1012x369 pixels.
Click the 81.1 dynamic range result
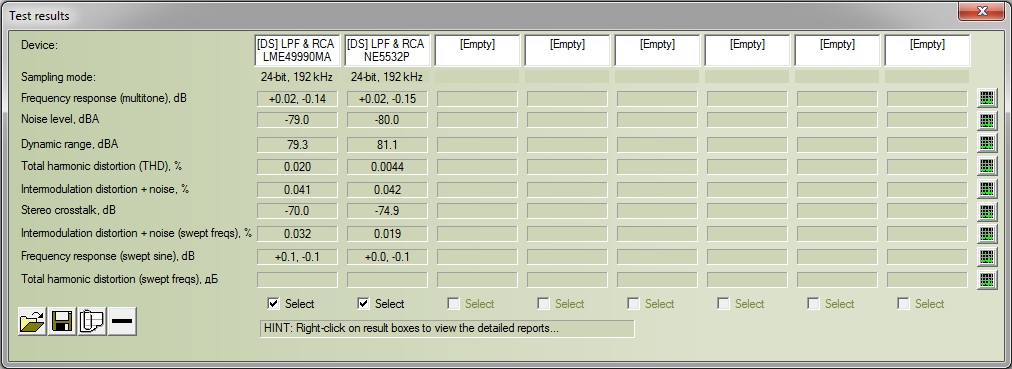tap(387, 145)
